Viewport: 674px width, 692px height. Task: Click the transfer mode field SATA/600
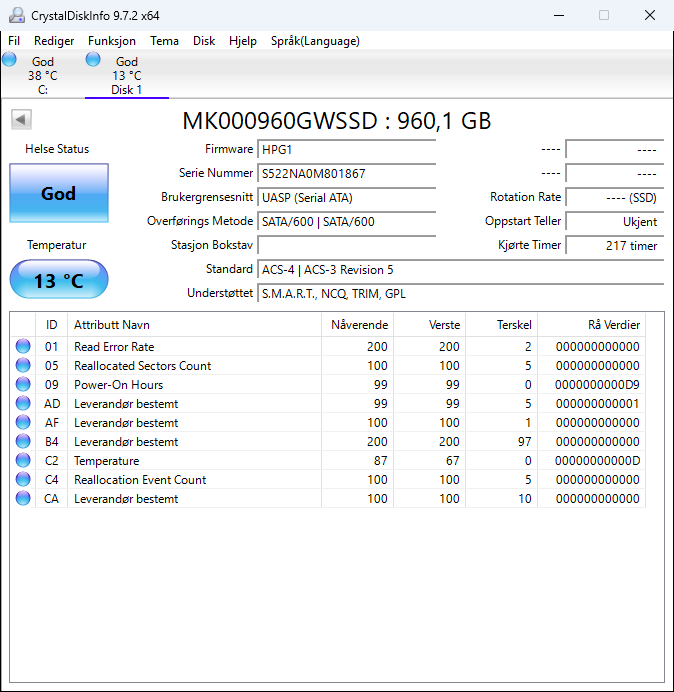click(346, 222)
